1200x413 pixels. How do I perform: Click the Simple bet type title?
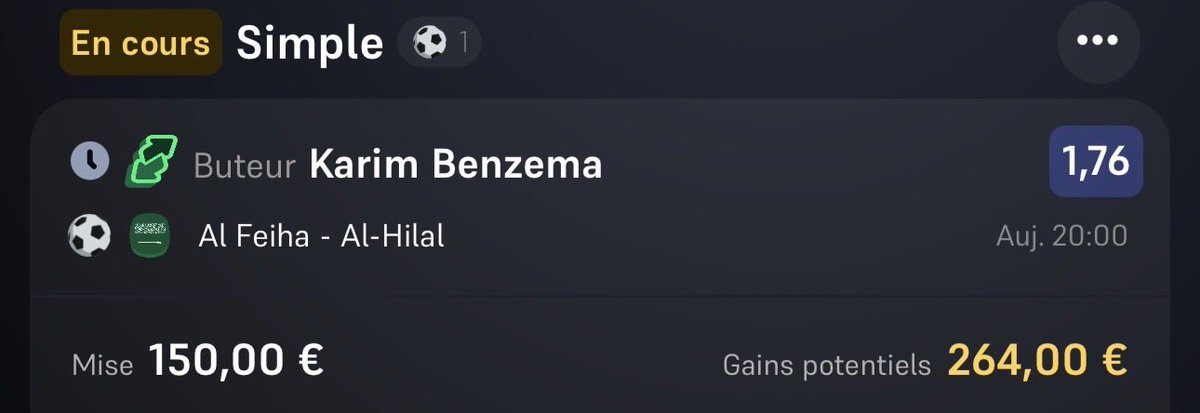coord(310,43)
